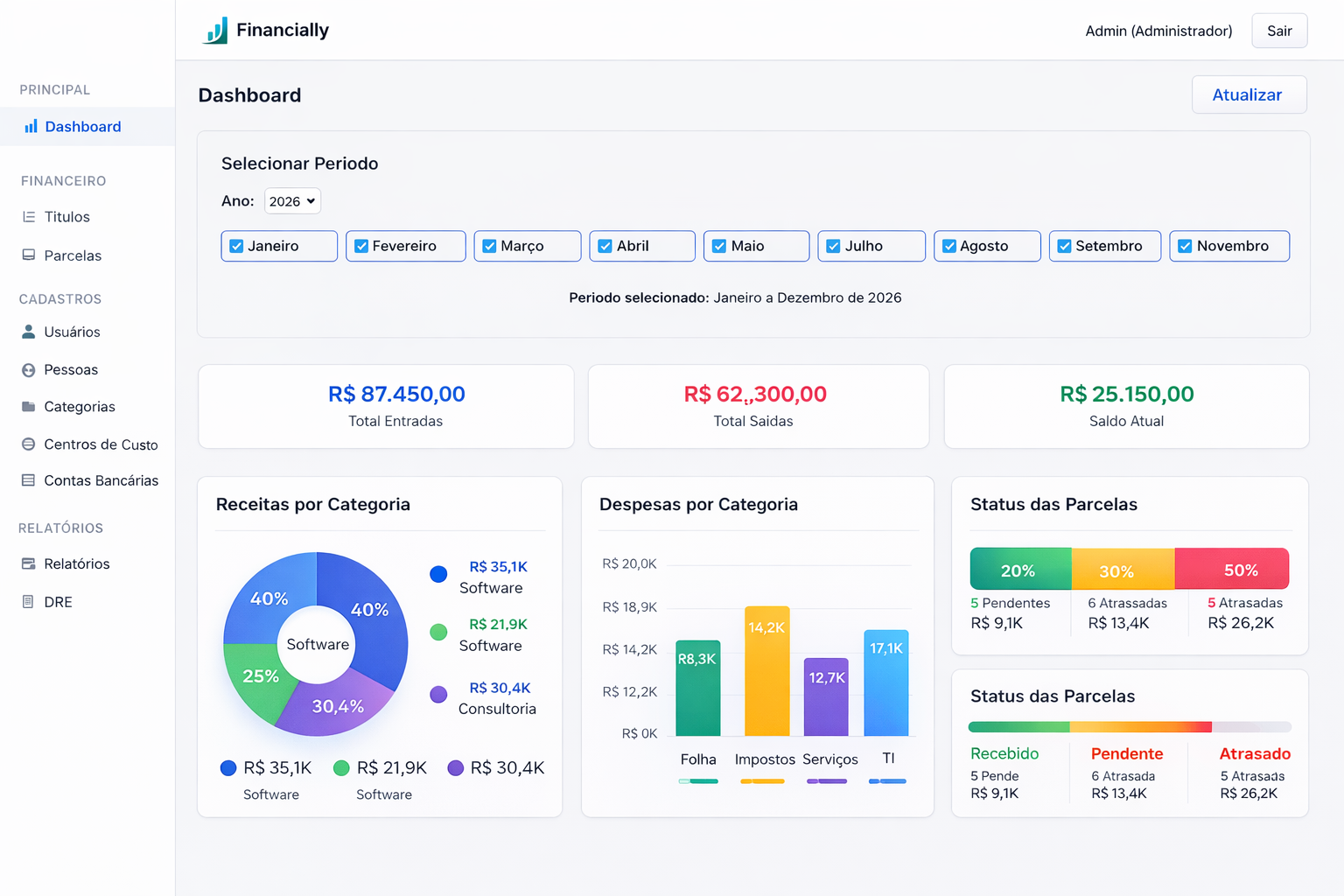Click the DRE document icon
Viewport: 1344px width, 896px height.
(29, 602)
